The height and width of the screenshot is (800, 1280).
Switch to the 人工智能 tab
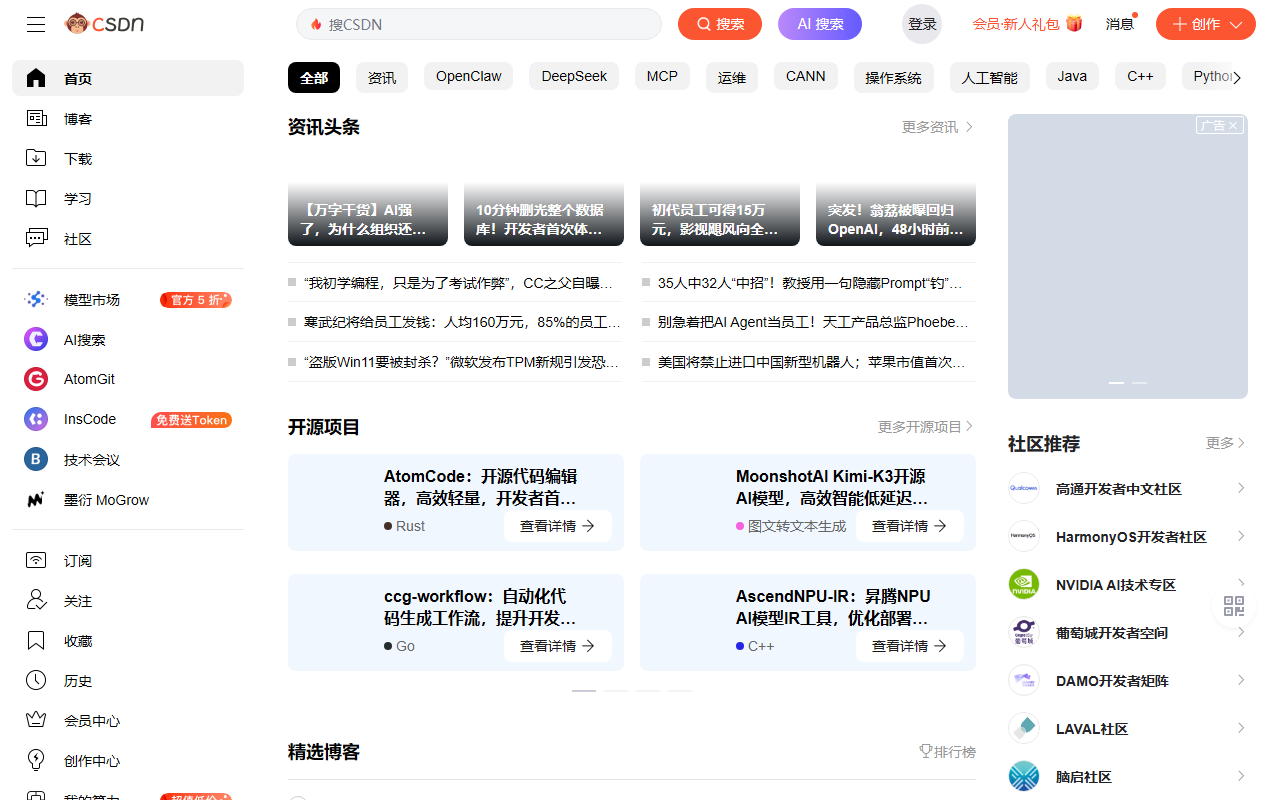(989, 77)
